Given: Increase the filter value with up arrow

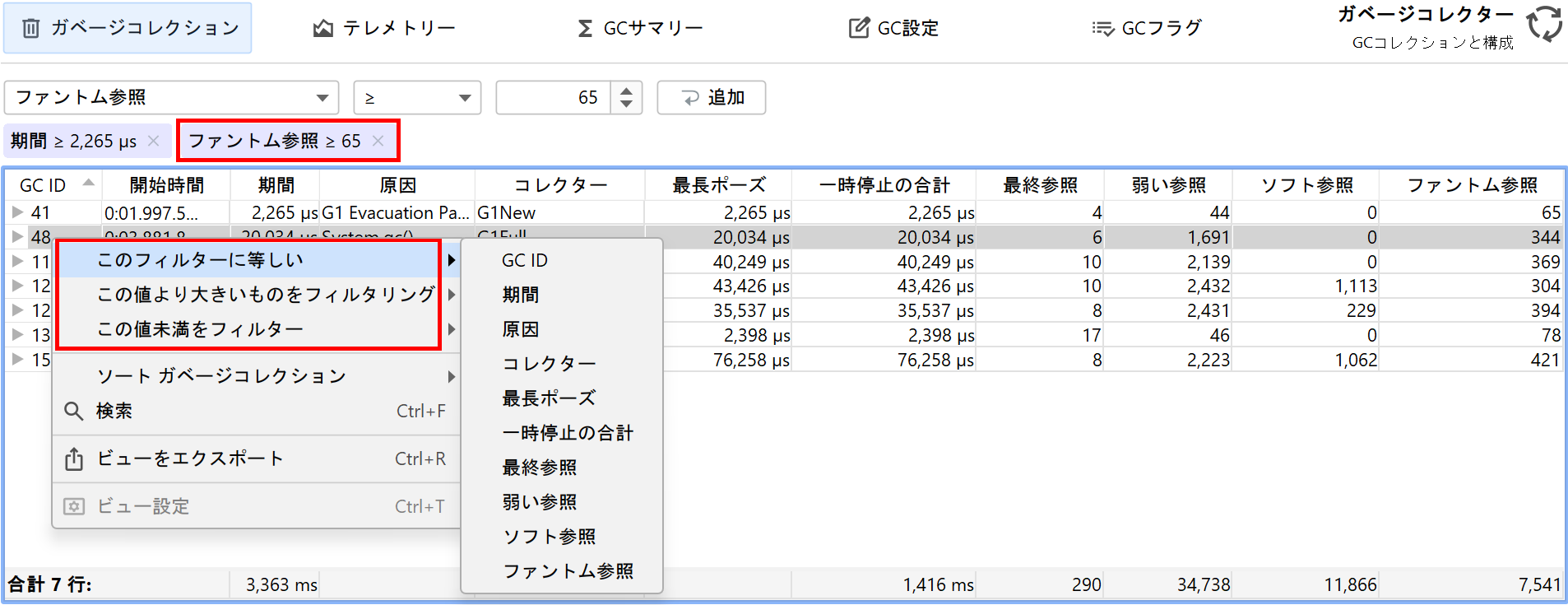Looking at the screenshot, I should (627, 91).
